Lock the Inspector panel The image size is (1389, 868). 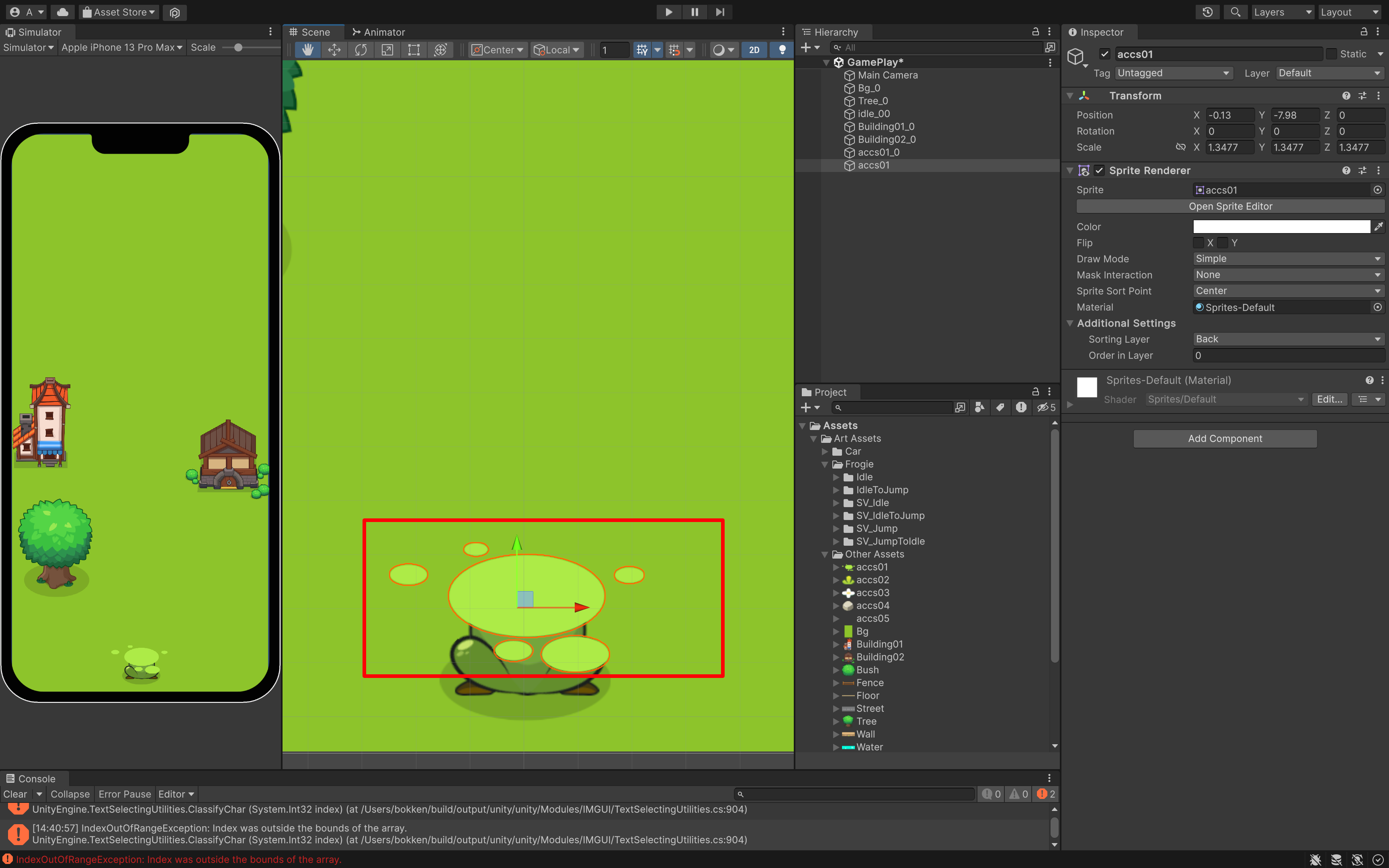1364,32
